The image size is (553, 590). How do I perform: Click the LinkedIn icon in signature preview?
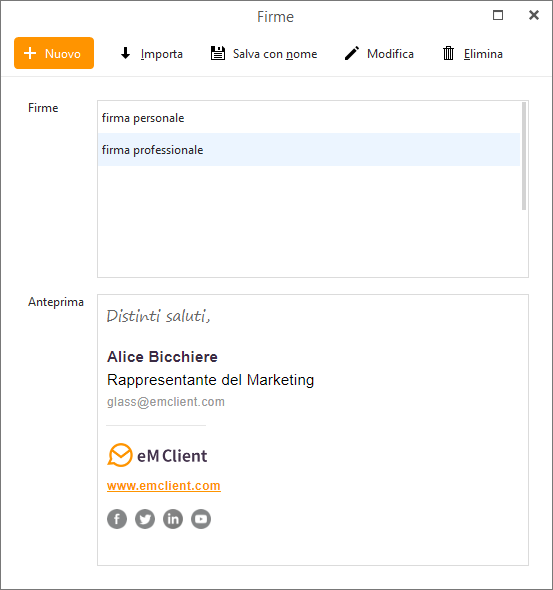click(173, 519)
